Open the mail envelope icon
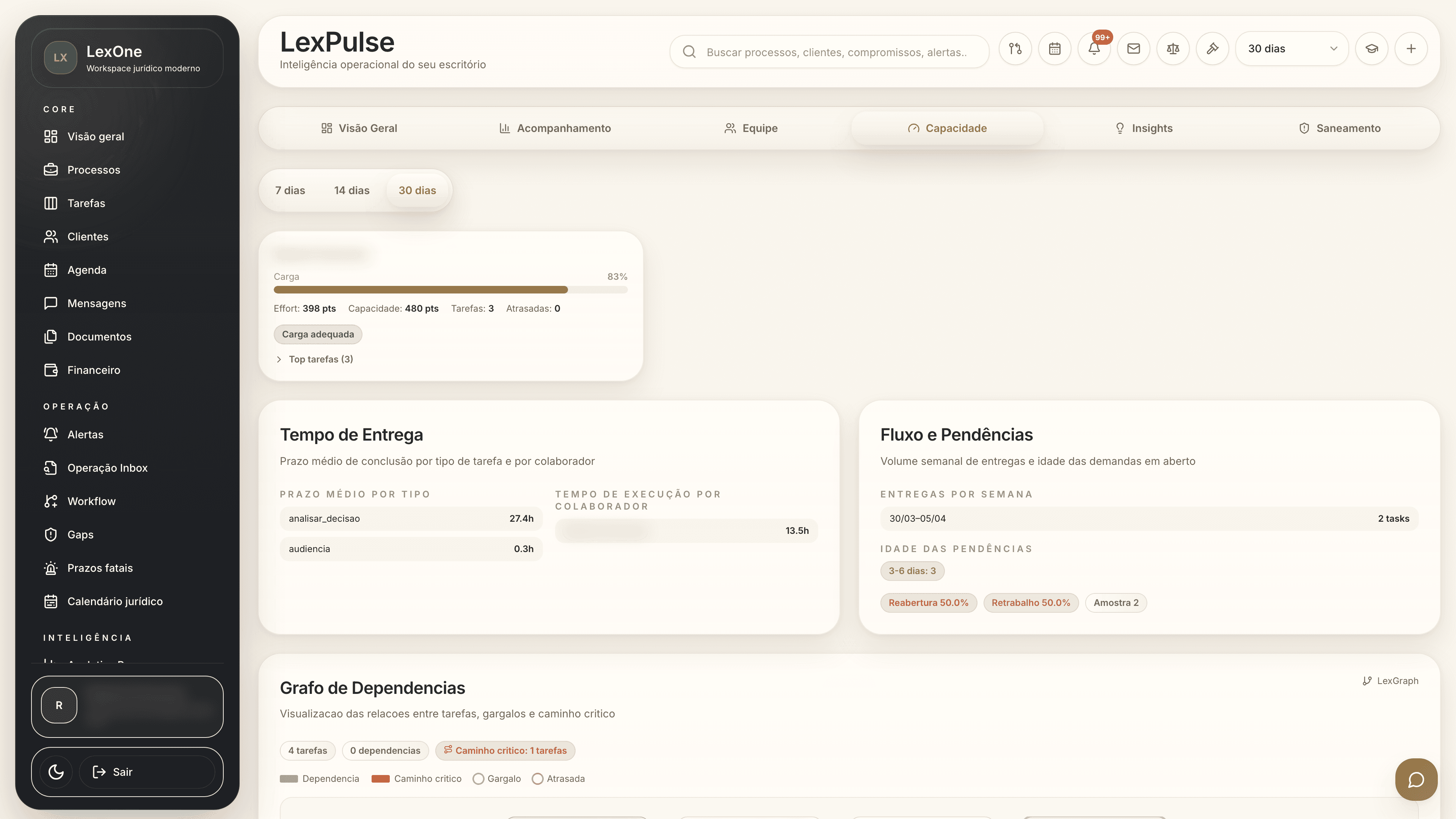Screen dimensions: 1456x819 point(1133,49)
